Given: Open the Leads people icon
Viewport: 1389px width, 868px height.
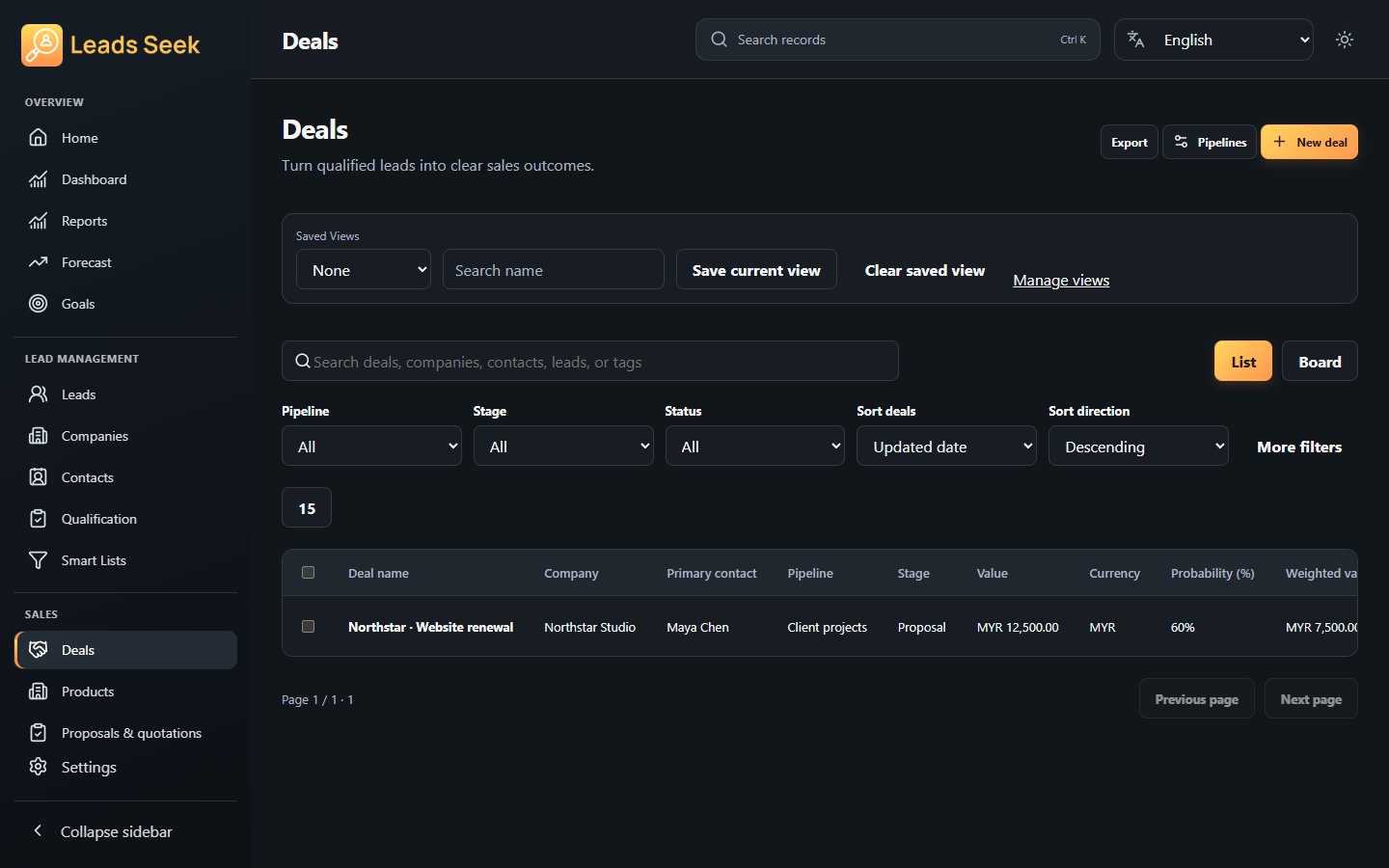Looking at the screenshot, I should coord(39,394).
